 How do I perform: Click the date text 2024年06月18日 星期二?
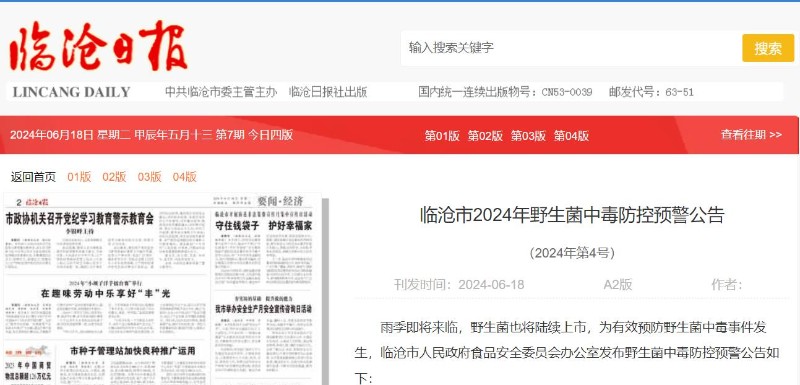70,135
